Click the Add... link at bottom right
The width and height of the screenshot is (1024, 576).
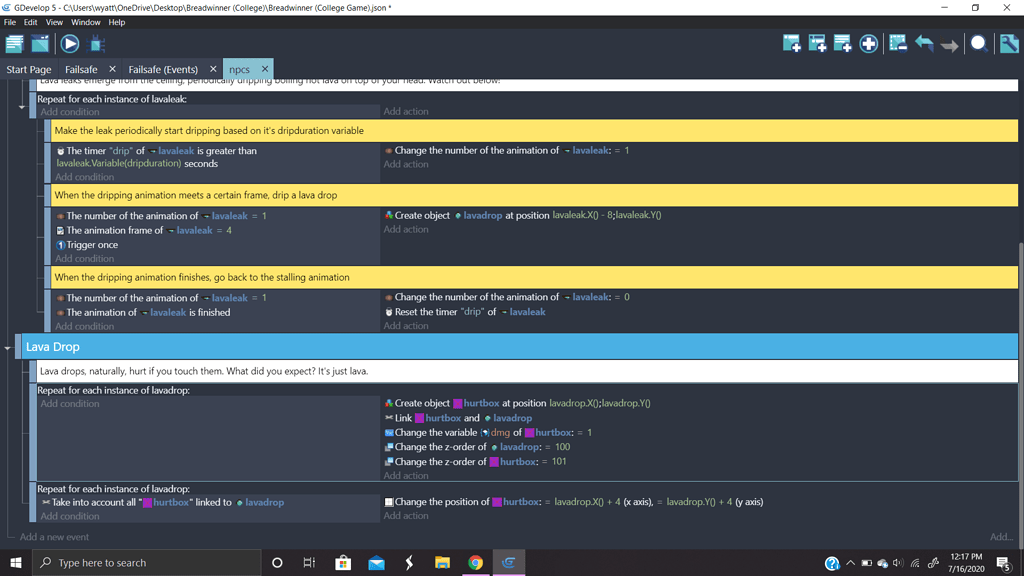(x=1002, y=536)
